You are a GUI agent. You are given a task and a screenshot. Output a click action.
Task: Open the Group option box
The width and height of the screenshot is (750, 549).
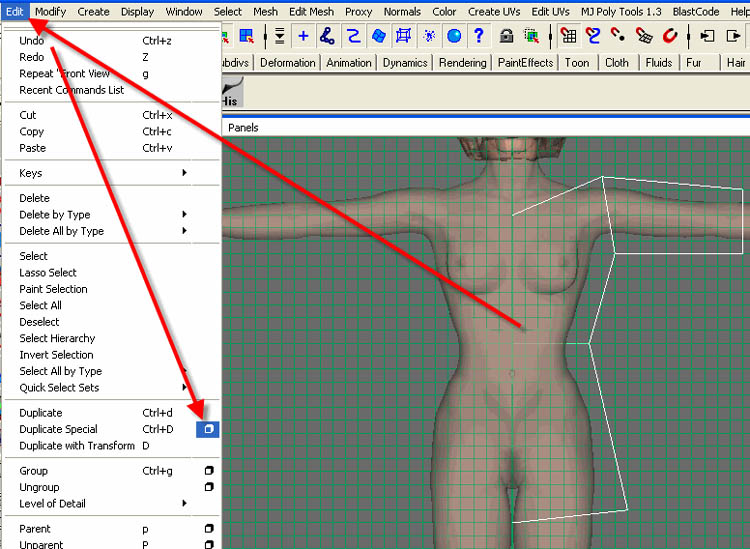pyautogui.click(x=208, y=471)
